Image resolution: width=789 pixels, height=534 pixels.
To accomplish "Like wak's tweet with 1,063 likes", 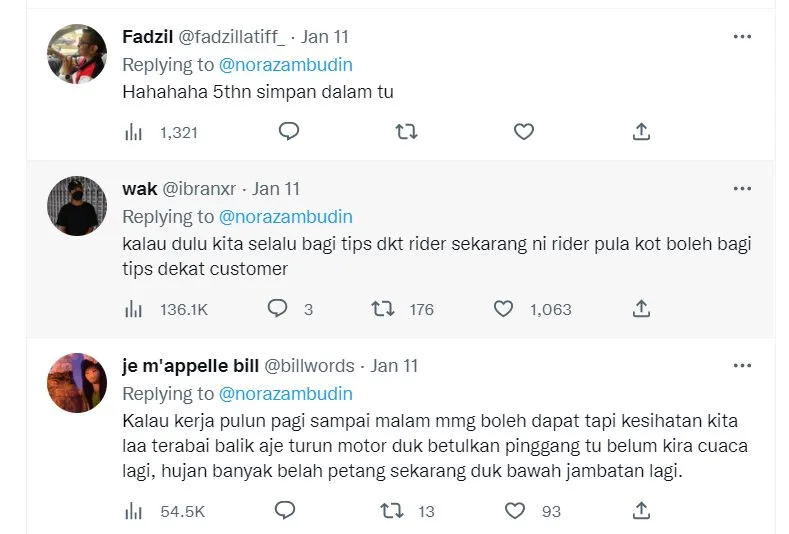I will (504, 309).
